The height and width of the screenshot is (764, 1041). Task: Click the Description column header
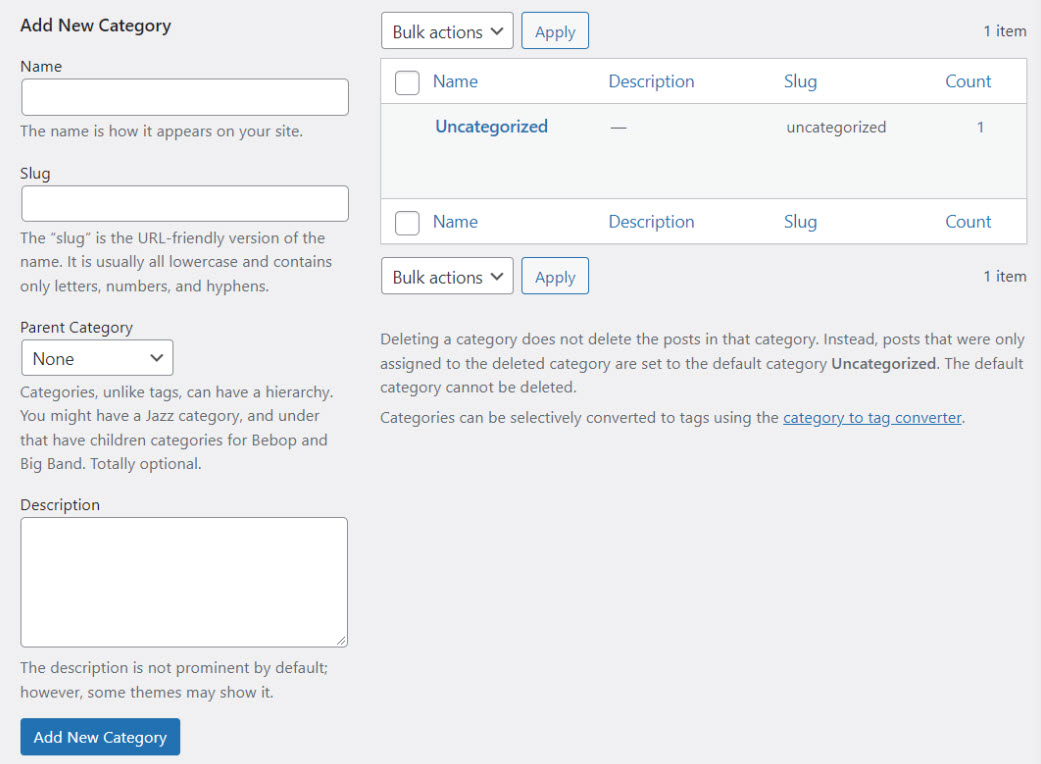(651, 81)
